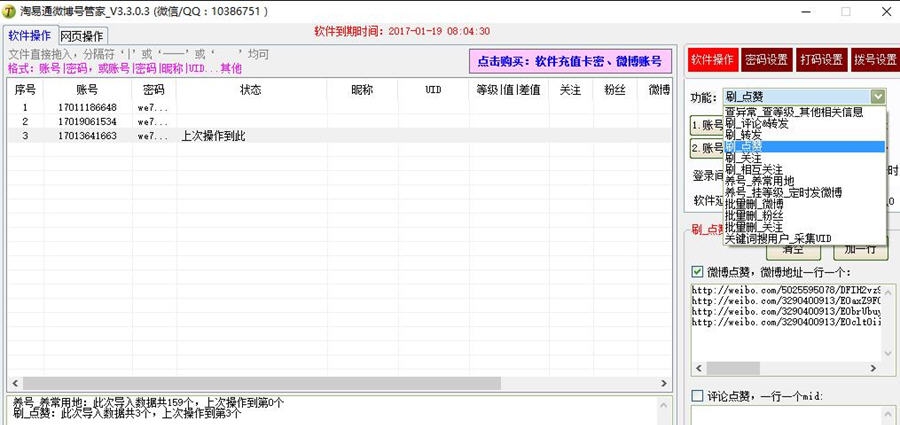The image size is (900, 425).
Task: Open the 打码设置 tab
Action: (821, 60)
